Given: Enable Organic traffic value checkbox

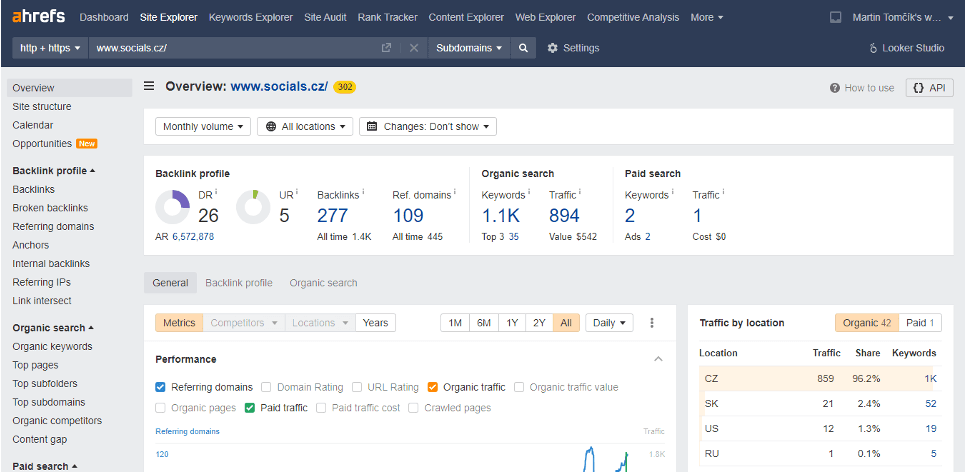Looking at the screenshot, I should point(519,387).
